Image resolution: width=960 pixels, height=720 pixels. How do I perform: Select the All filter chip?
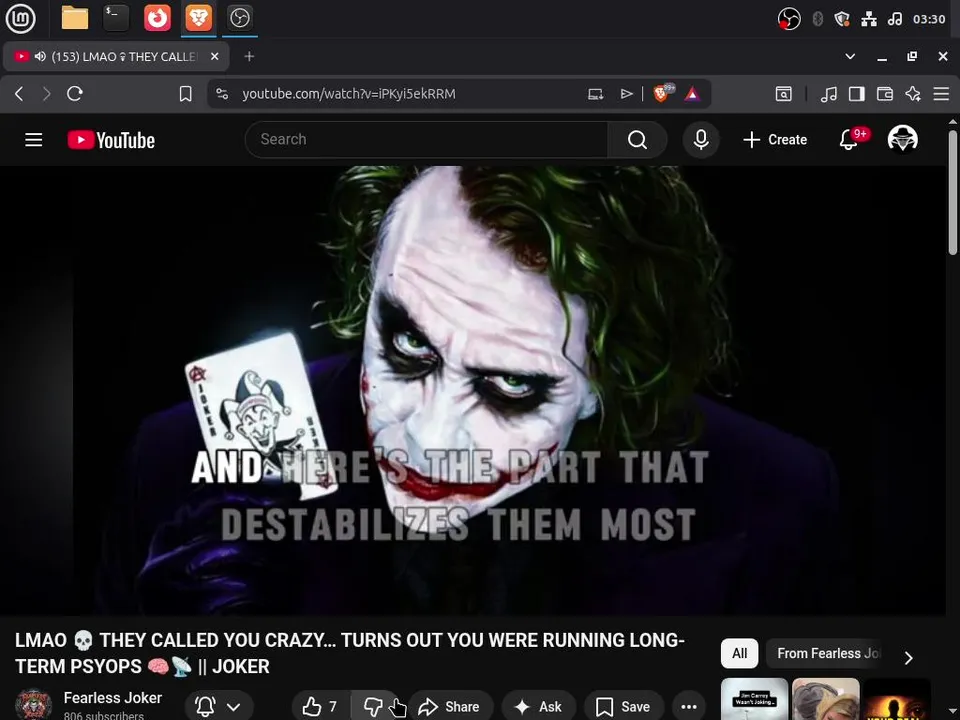tap(740, 653)
